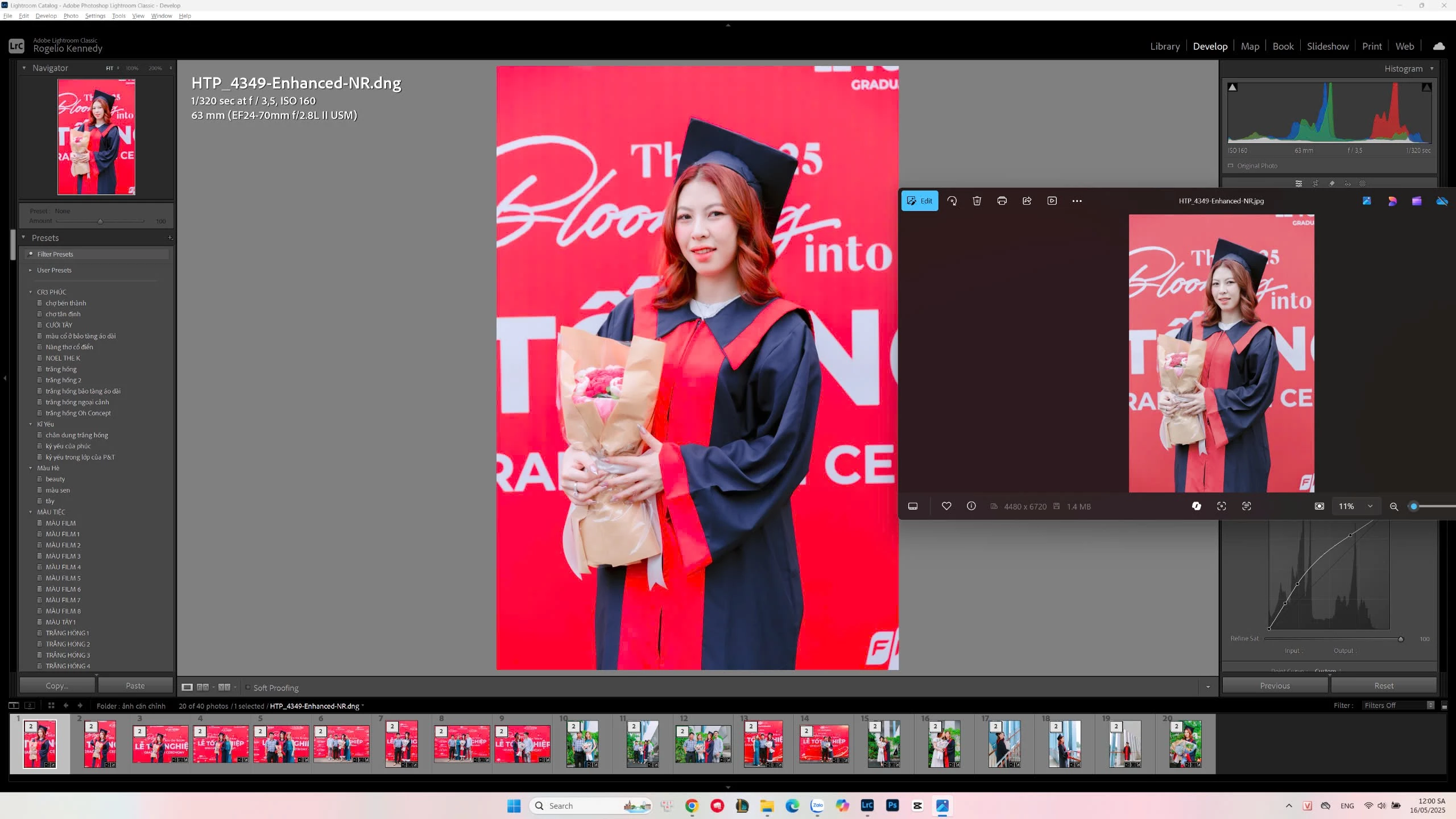Image resolution: width=1456 pixels, height=819 pixels.
Task: Open the Settings menu
Action: point(95,16)
